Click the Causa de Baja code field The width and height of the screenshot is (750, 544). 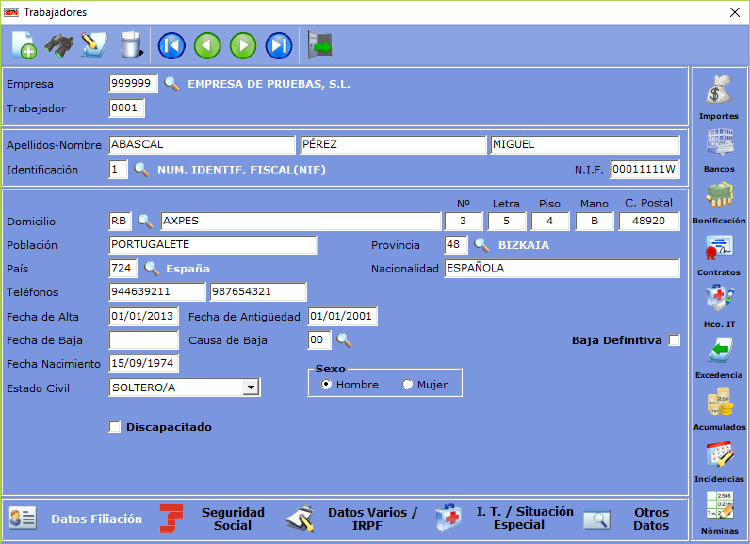(320, 340)
